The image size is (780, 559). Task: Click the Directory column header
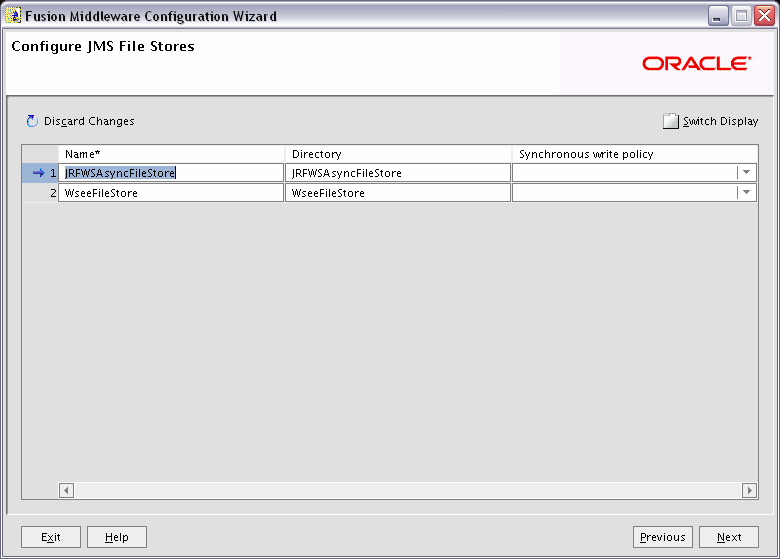[398, 154]
